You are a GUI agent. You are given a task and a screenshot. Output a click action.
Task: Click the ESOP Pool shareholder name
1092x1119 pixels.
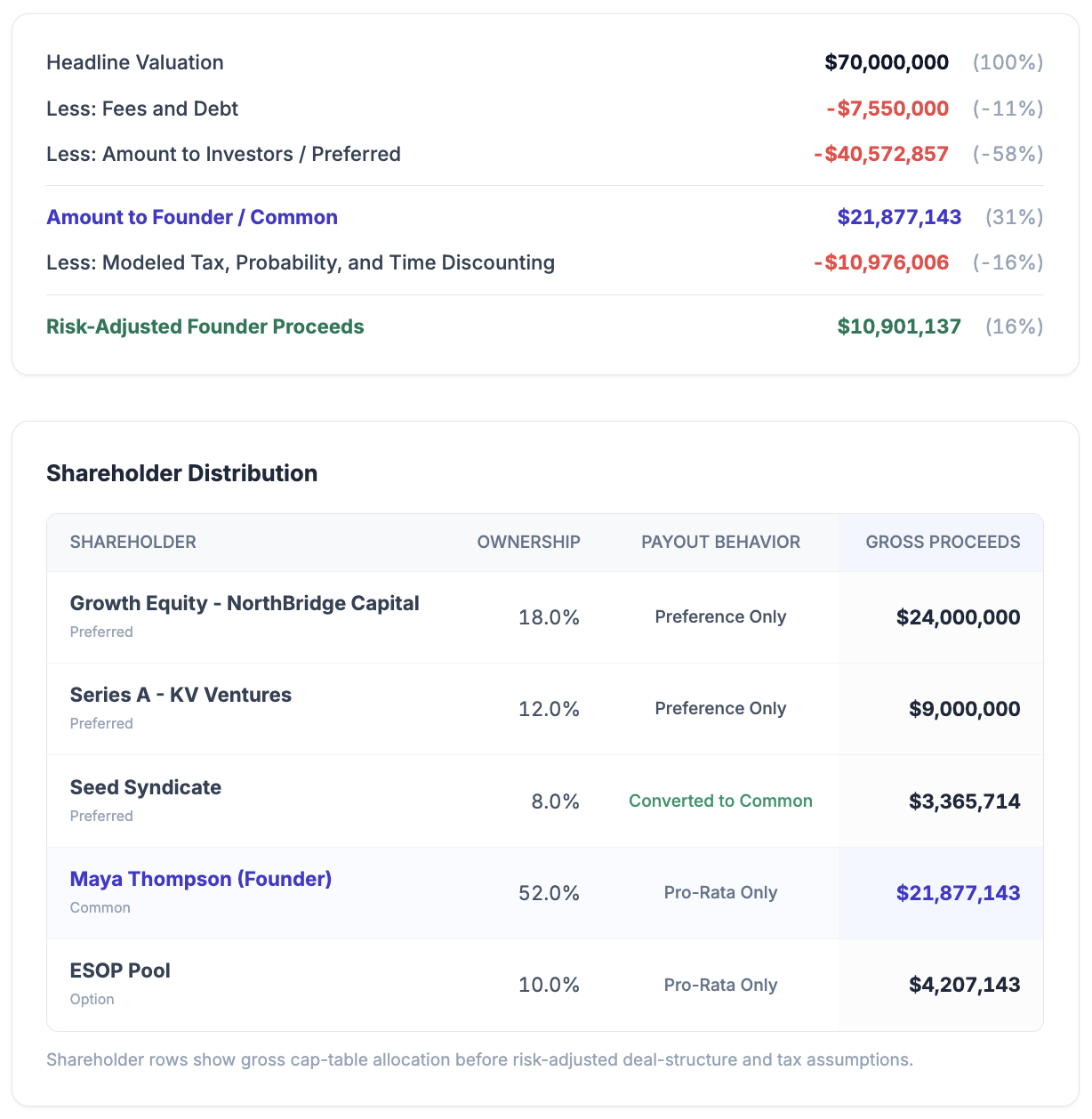120,970
